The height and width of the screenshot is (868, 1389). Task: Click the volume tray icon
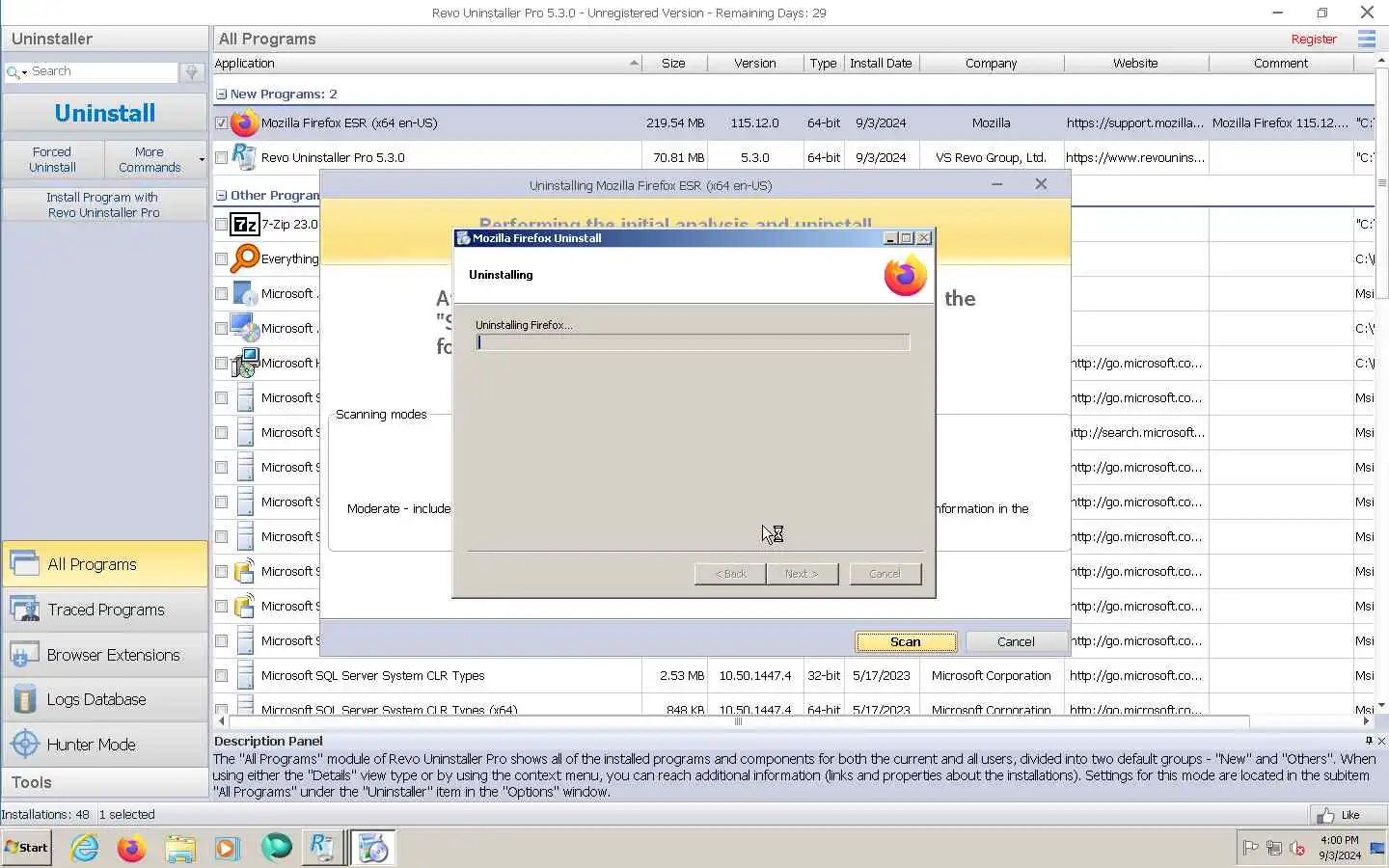[x=1298, y=848]
